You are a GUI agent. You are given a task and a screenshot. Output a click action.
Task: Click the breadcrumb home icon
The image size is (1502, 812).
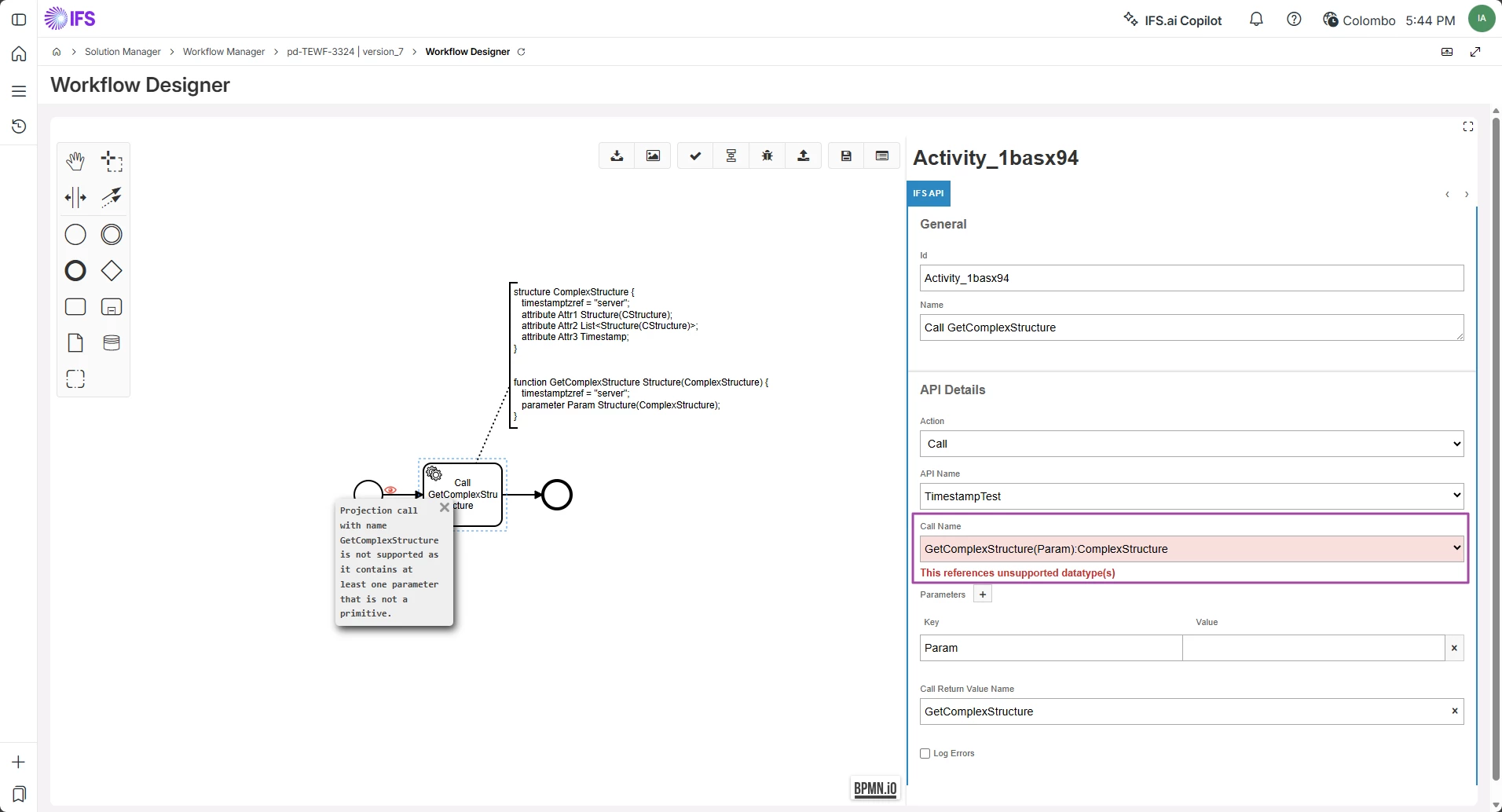[57, 52]
